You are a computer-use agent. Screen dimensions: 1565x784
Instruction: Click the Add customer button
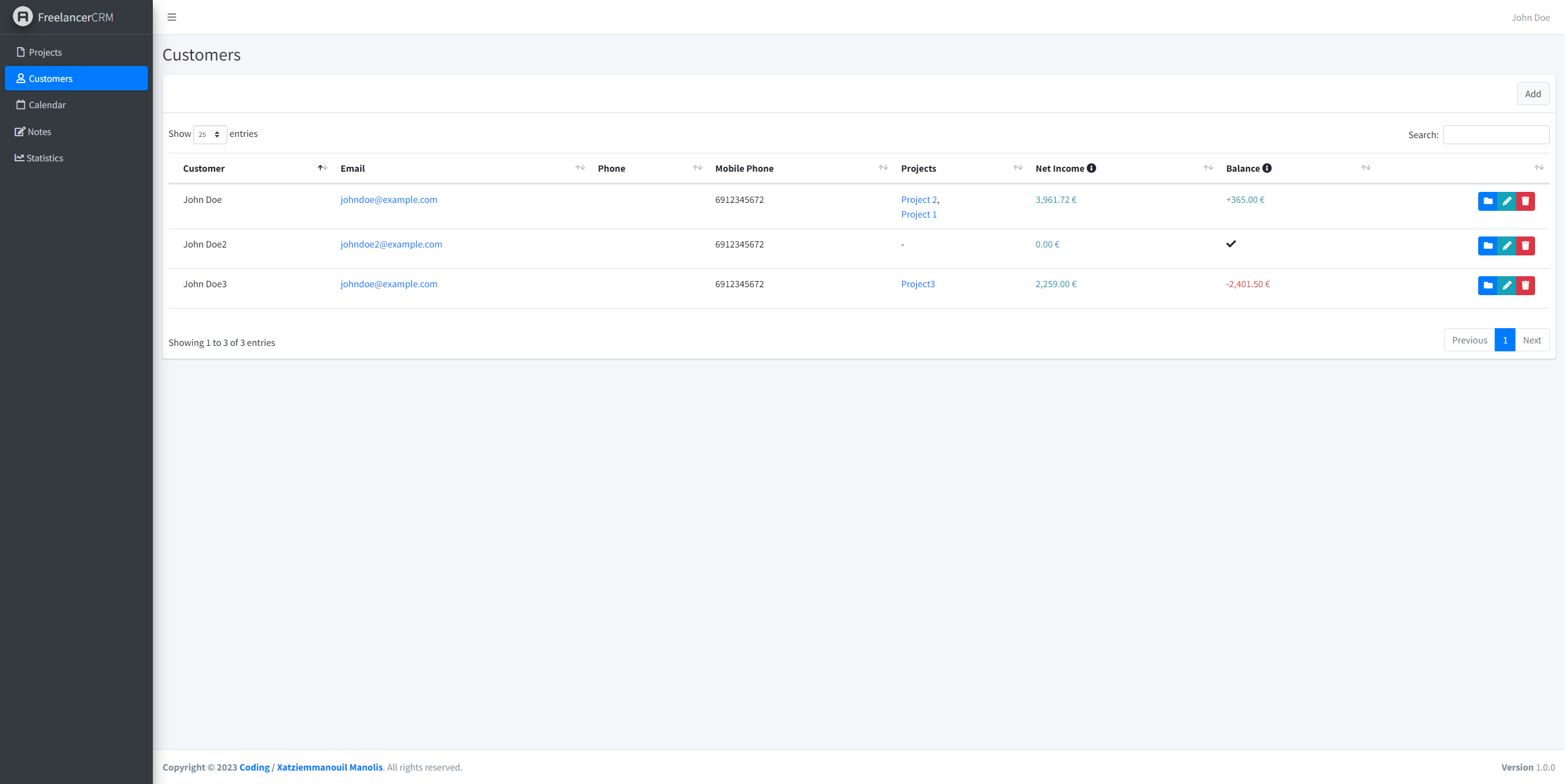coord(1532,93)
